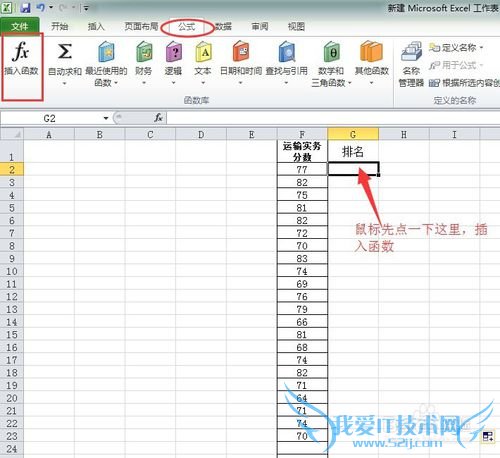Click cell F13 with value 79
The image size is (500, 458).
click(x=302, y=309)
